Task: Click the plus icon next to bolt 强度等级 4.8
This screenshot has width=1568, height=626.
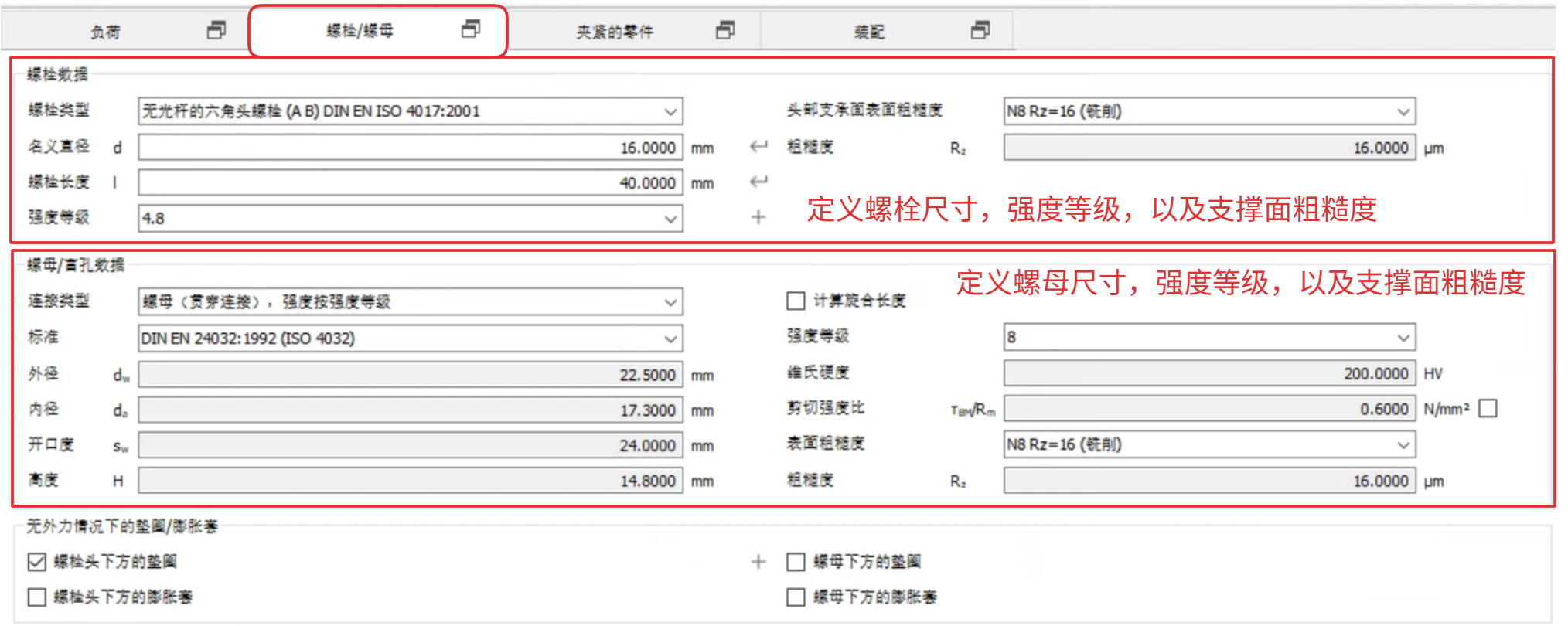Action: (758, 217)
